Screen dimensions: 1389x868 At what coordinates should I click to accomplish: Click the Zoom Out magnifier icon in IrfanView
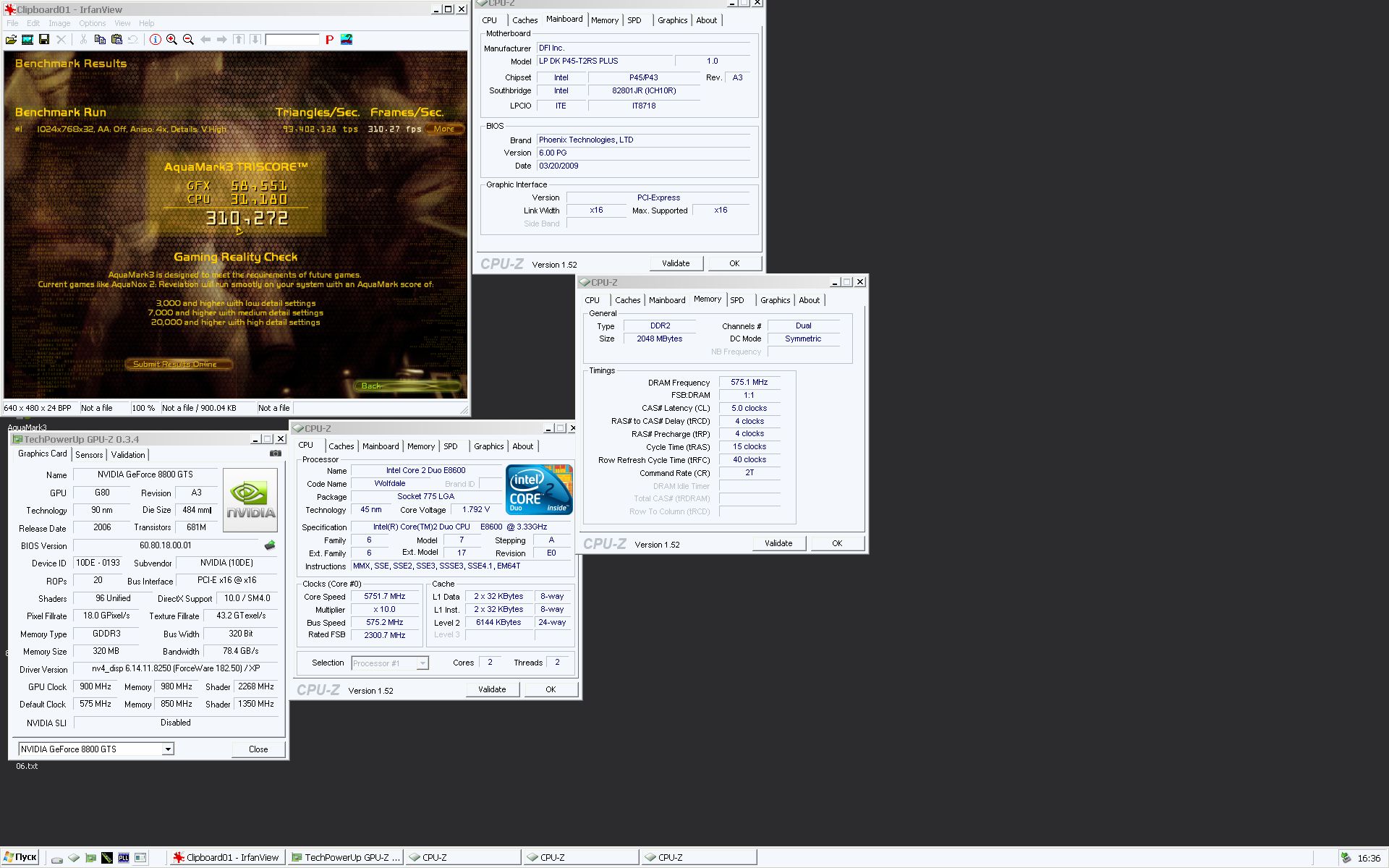[x=188, y=40]
